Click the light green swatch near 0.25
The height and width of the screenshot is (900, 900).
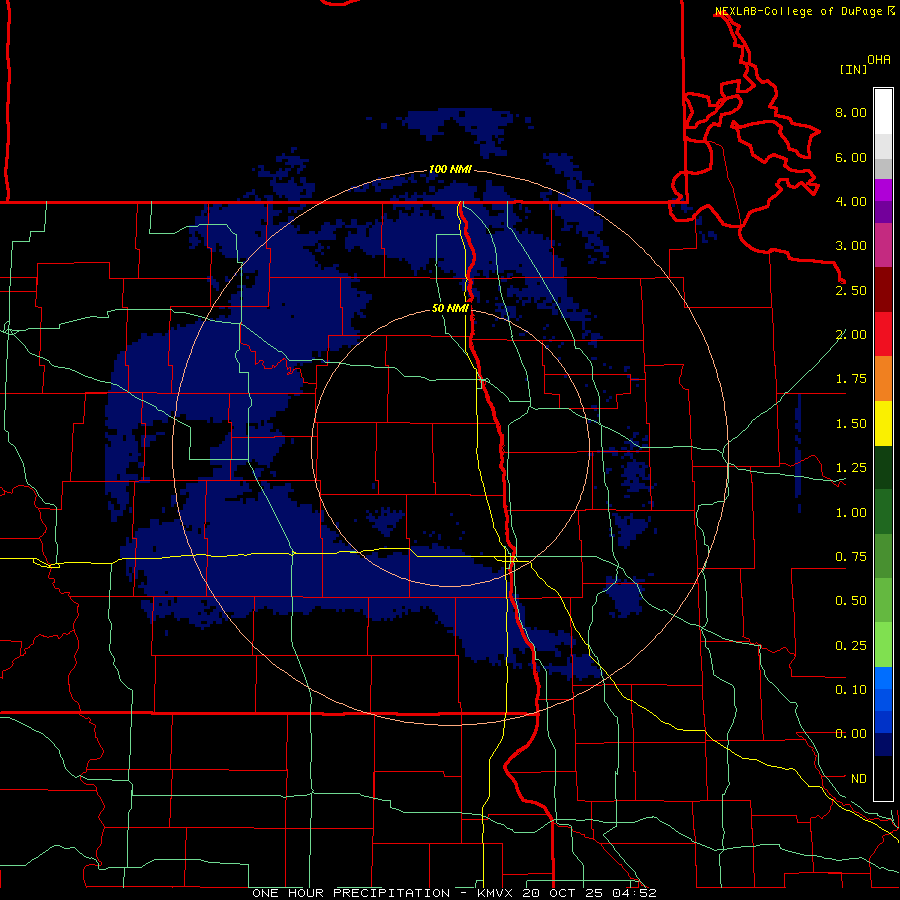pyautogui.click(x=883, y=645)
